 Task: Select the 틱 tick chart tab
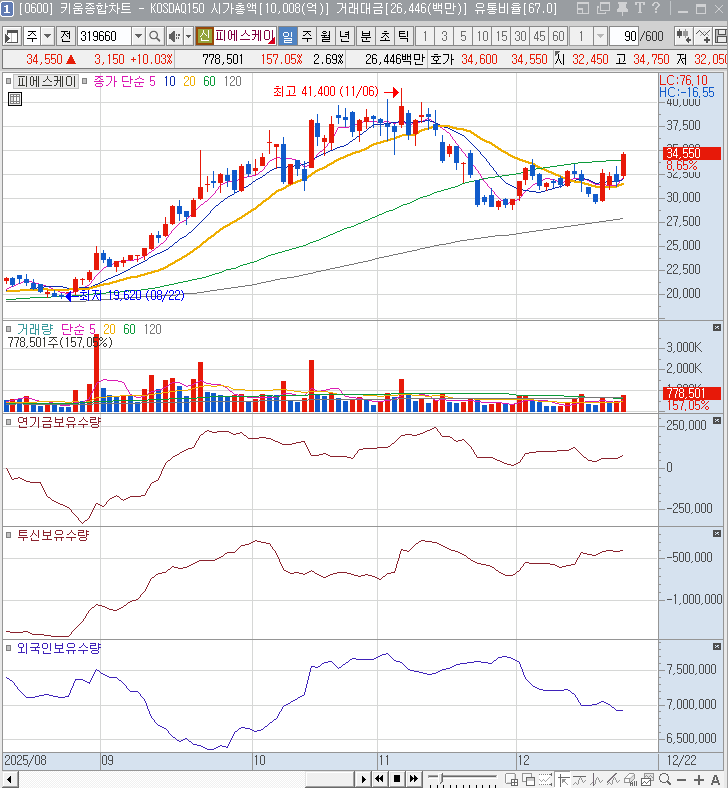pyautogui.click(x=403, y=36)
